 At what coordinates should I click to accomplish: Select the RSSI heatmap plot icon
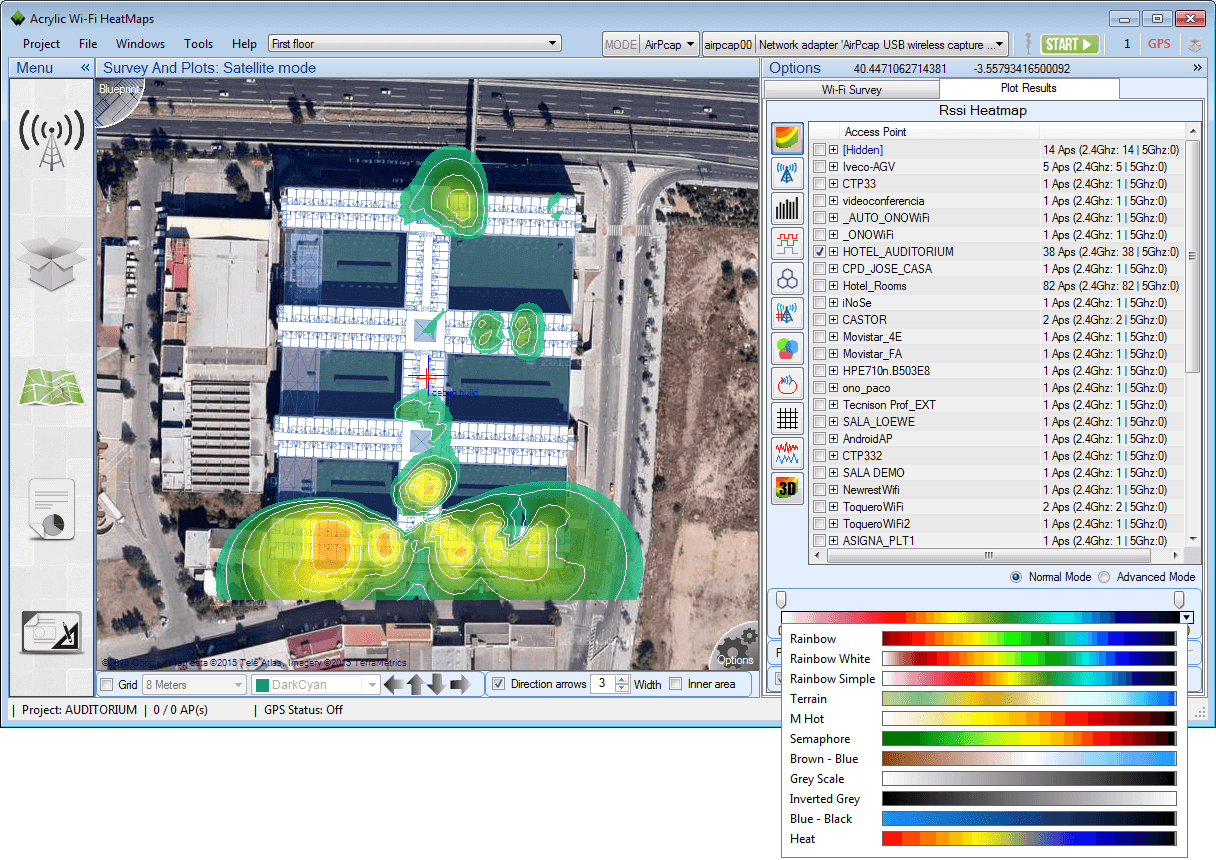click(788, 140)
